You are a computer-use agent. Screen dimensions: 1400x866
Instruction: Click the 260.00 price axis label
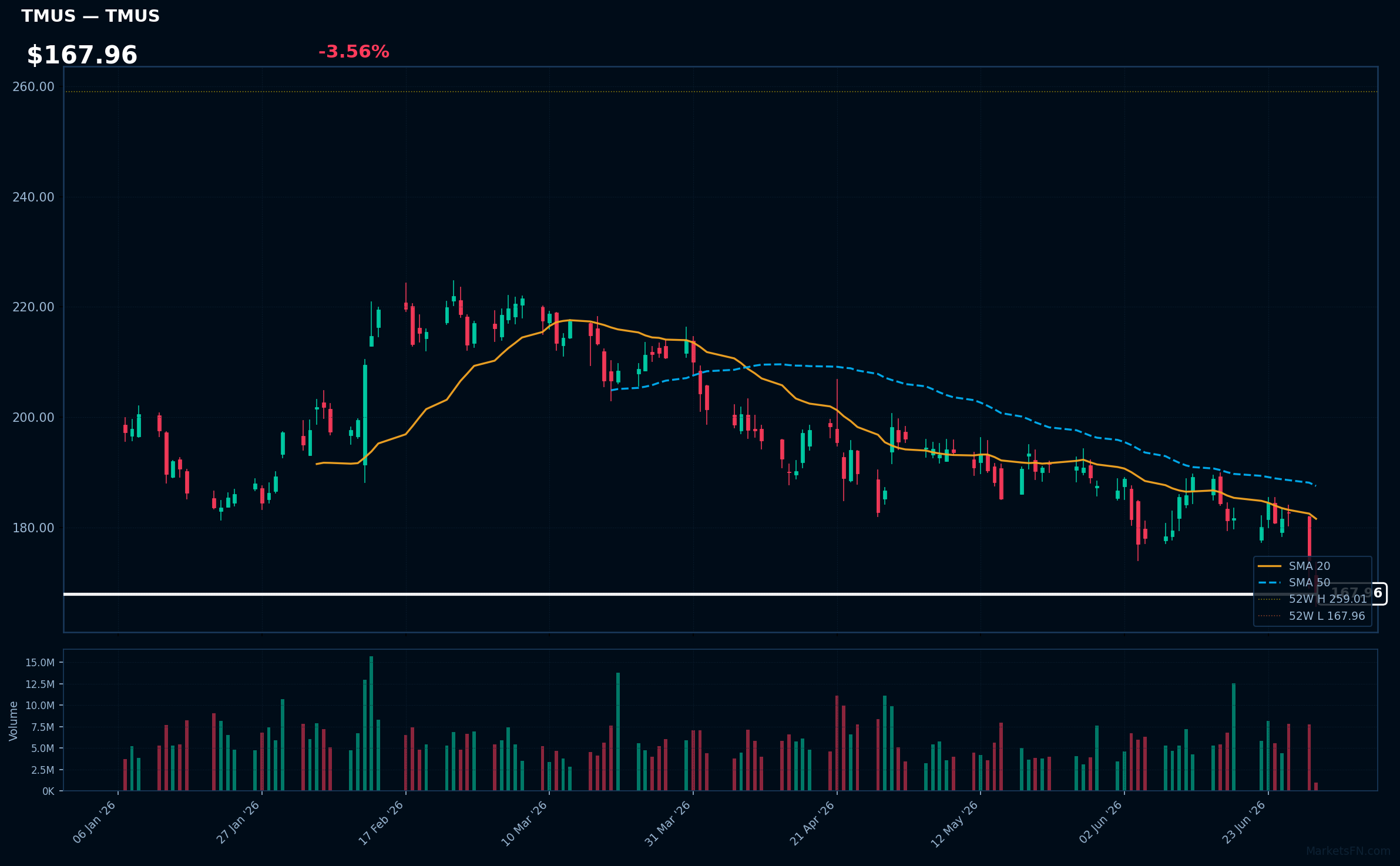point(33,87)
